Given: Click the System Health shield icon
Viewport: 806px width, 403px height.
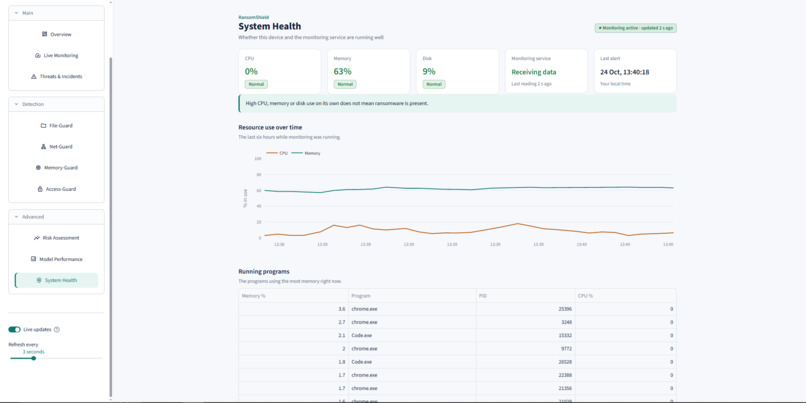Looking at the screenshot, I should point(39,281).
